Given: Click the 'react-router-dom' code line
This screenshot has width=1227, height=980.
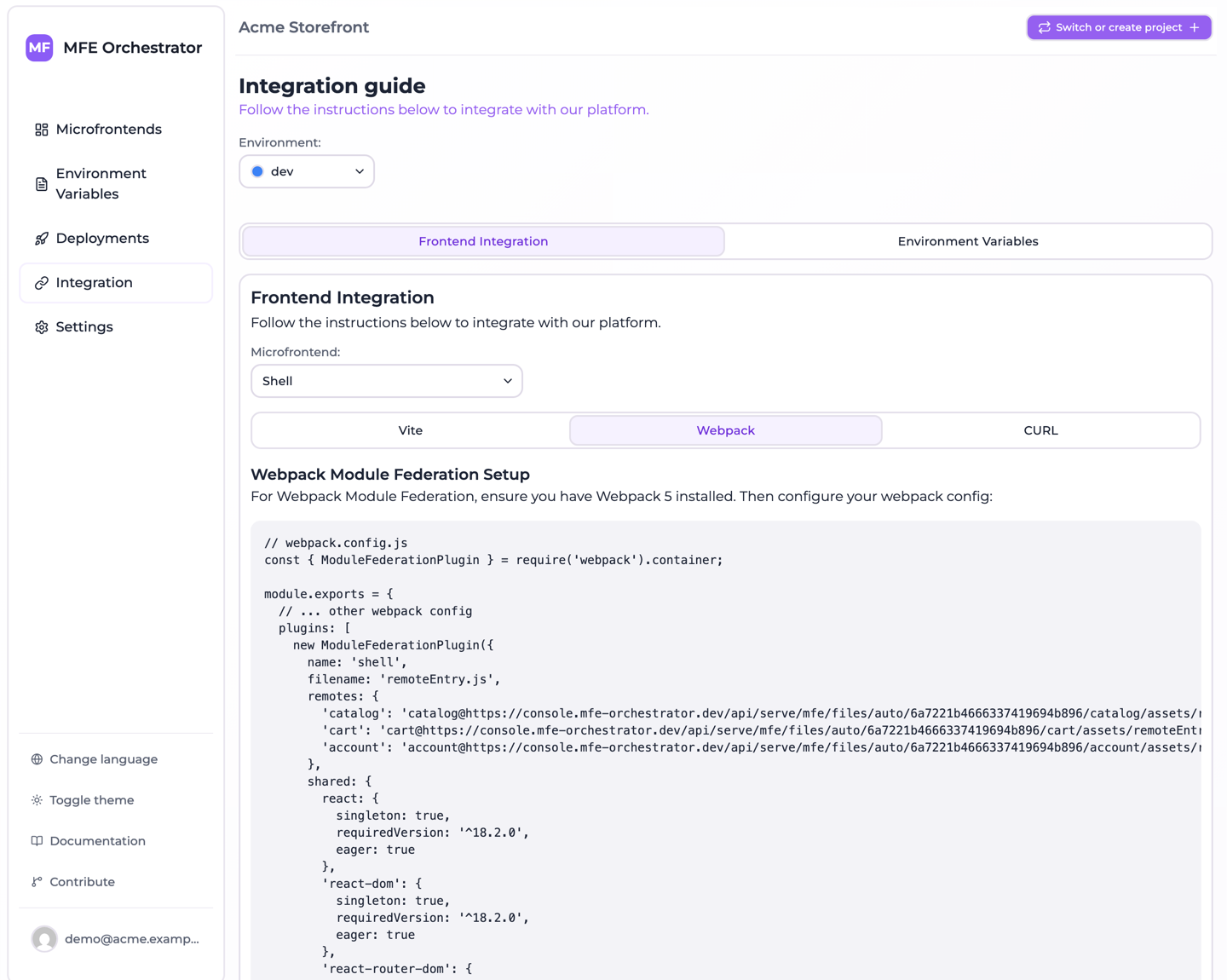Looking at the screenshot, I should 397,969.
